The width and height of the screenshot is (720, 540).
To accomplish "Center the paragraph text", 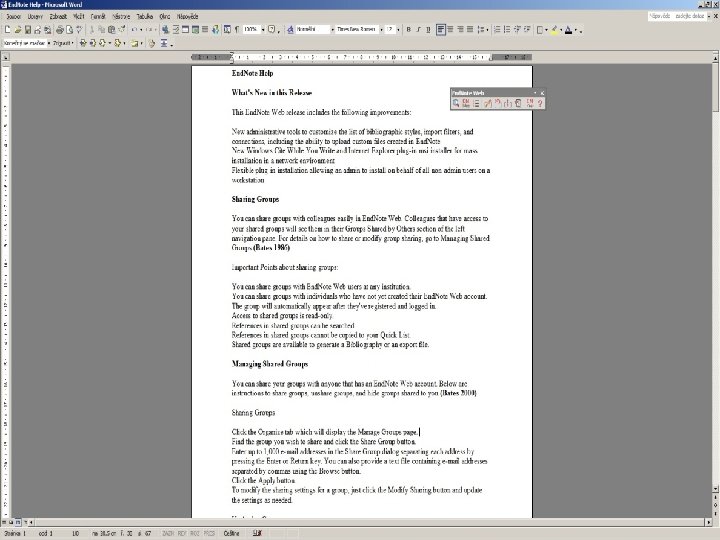I will pos(450,30).
